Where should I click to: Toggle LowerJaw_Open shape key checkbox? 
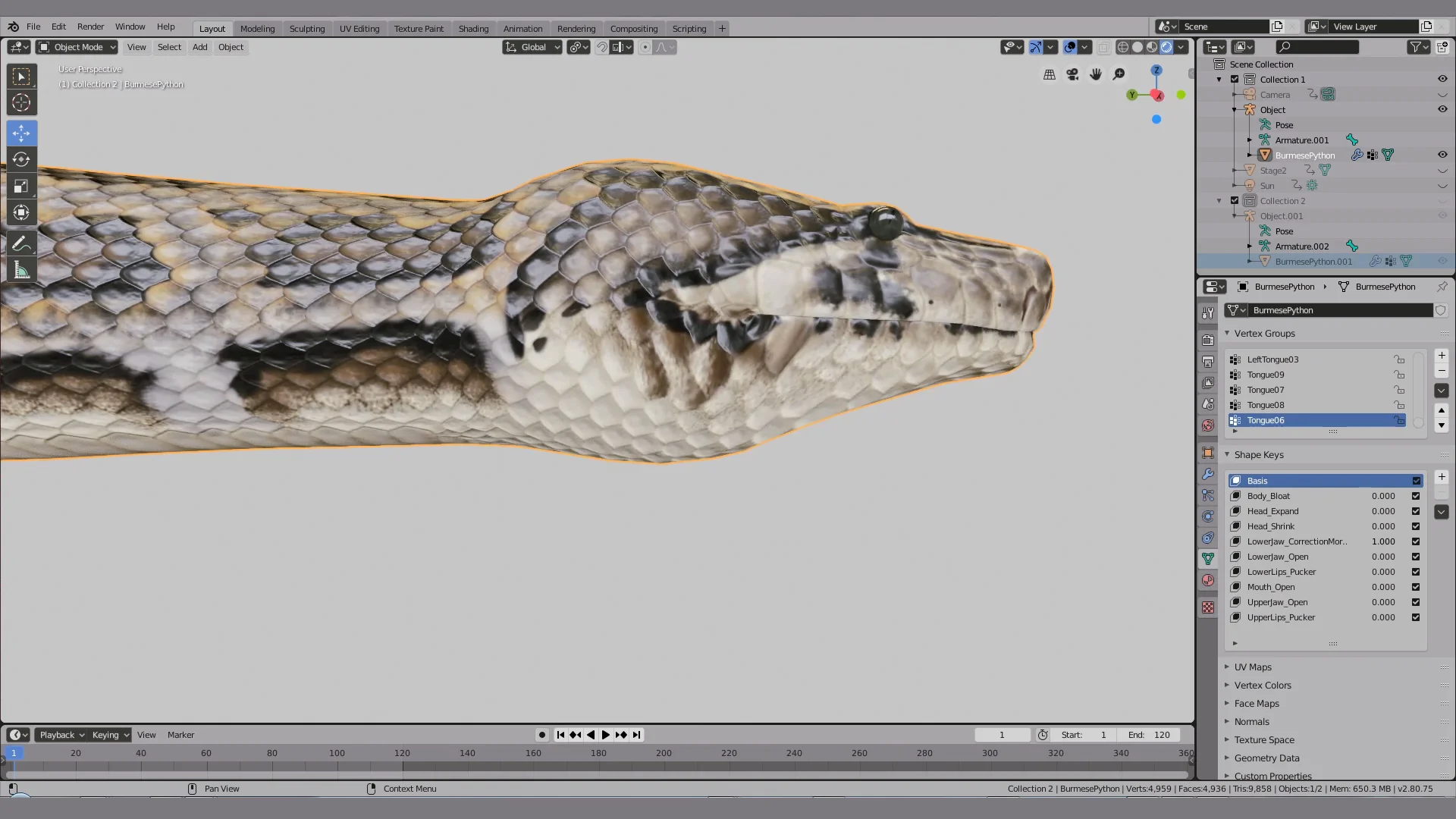click(1416, 557)
